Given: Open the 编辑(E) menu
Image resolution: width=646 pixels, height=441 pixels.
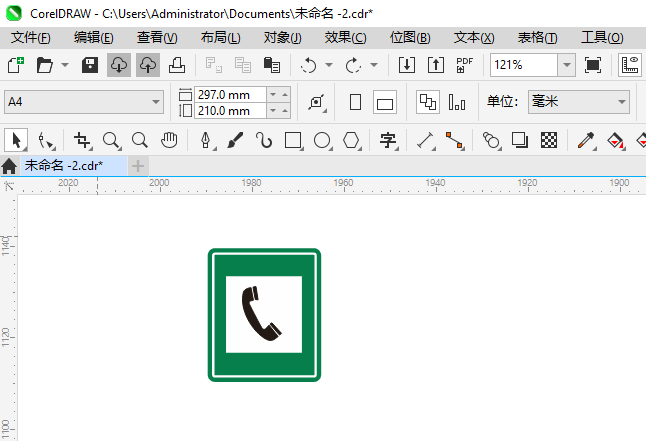Looking at the screenshot, I should tap(94, 38).
